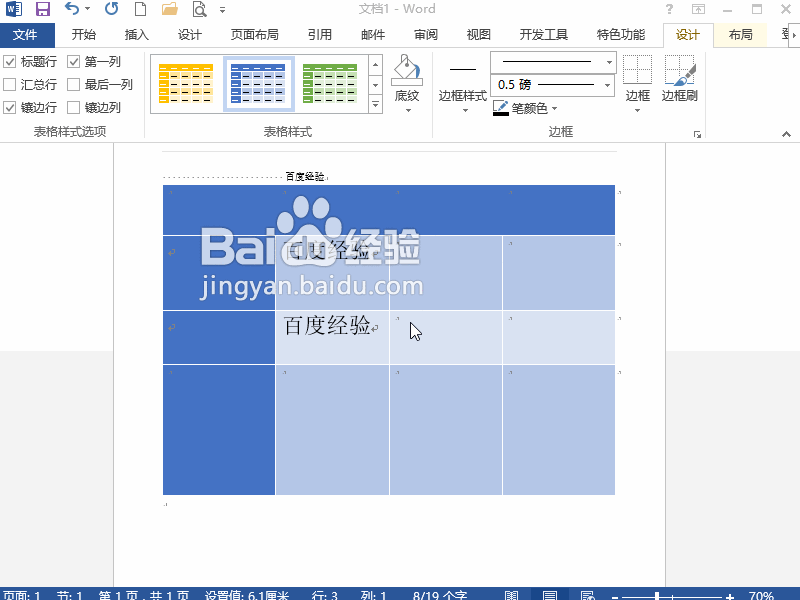This screenshot has width=800, height=600.
Task: Open the Borders (边框) dropdown arrow
Action: pyautogui.click(x=637, y=110)
